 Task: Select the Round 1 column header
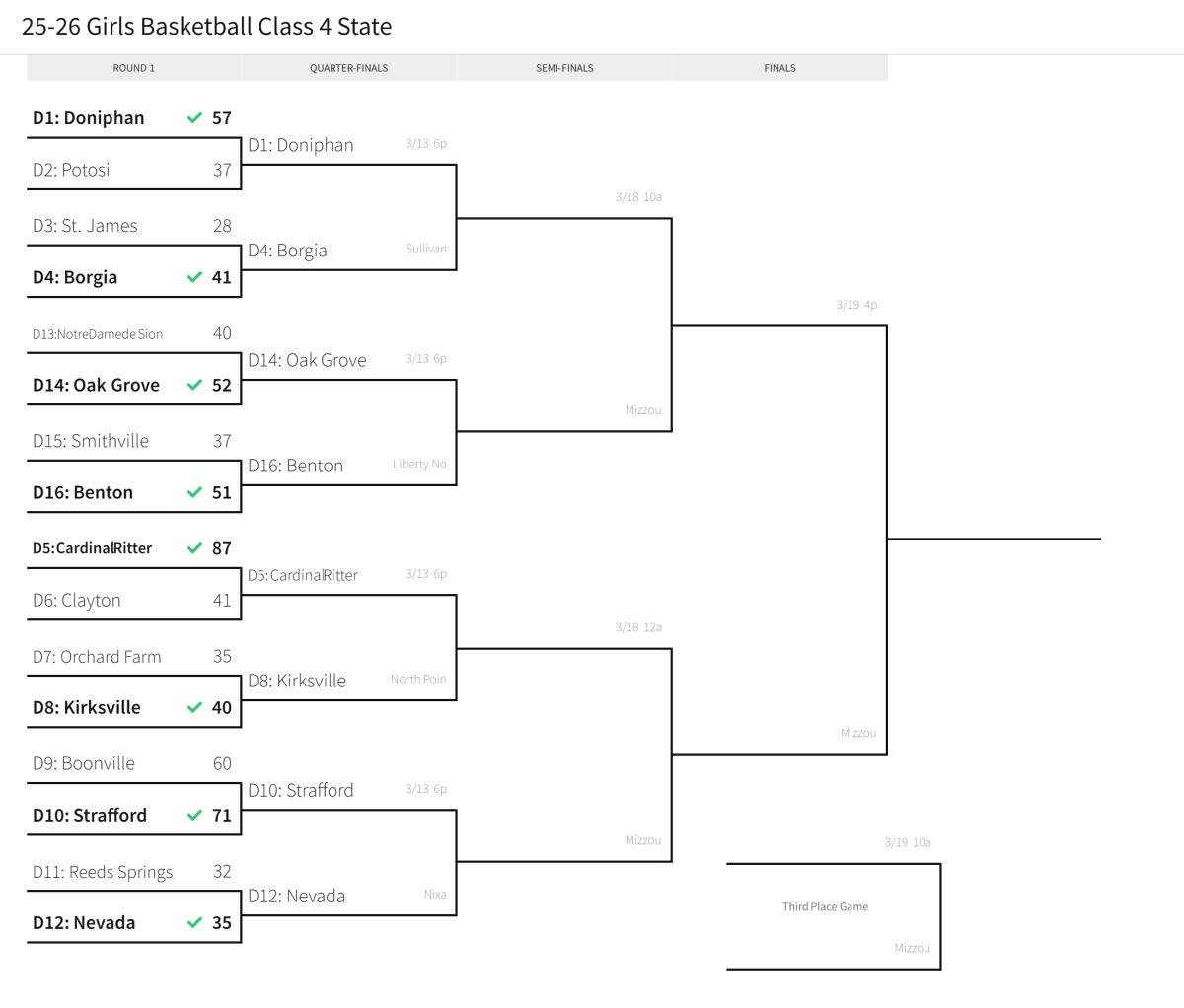click(x=134, y=68)
